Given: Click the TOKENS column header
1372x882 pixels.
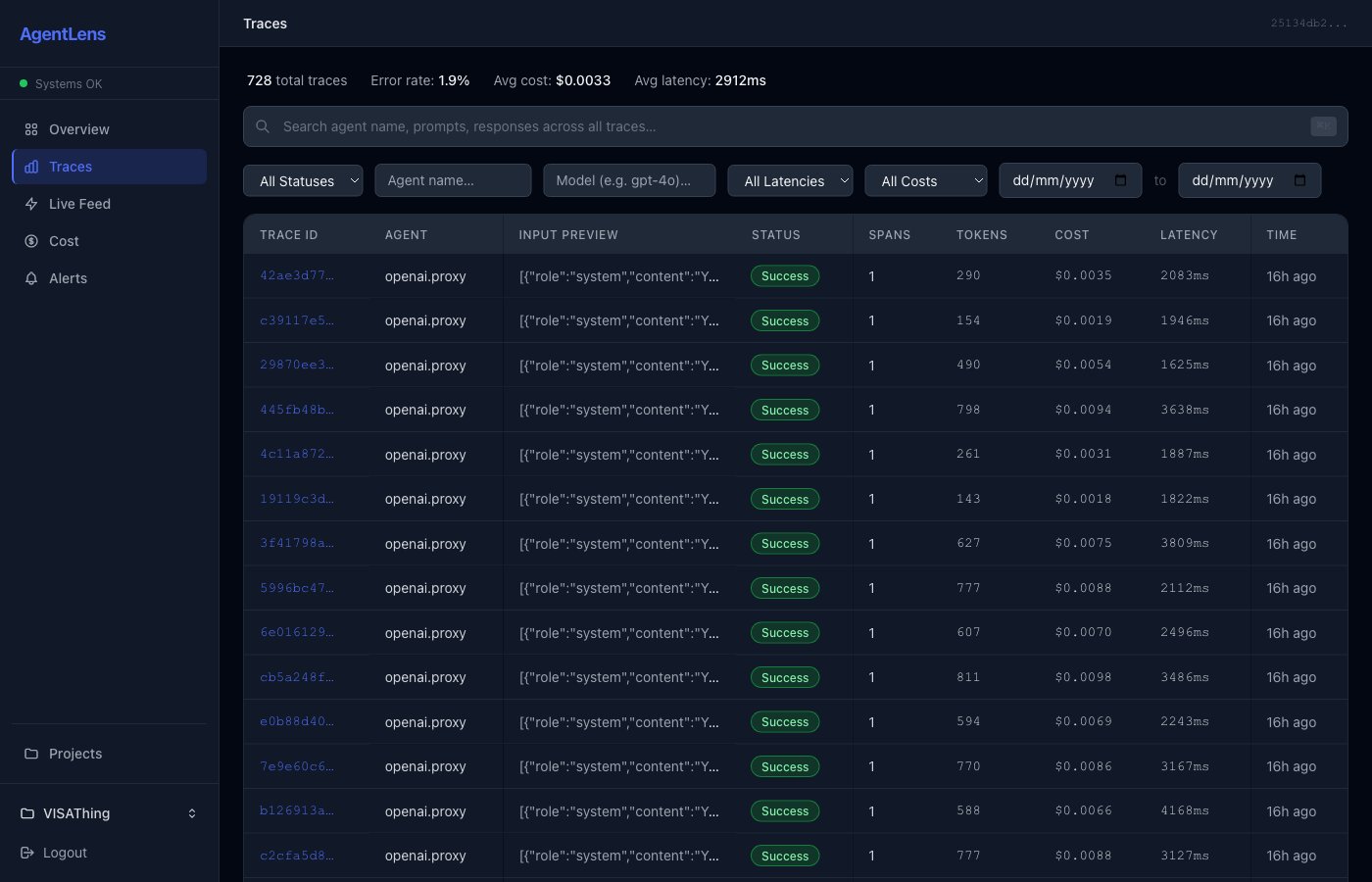Looking at the screenshot, I should point(982,235).
